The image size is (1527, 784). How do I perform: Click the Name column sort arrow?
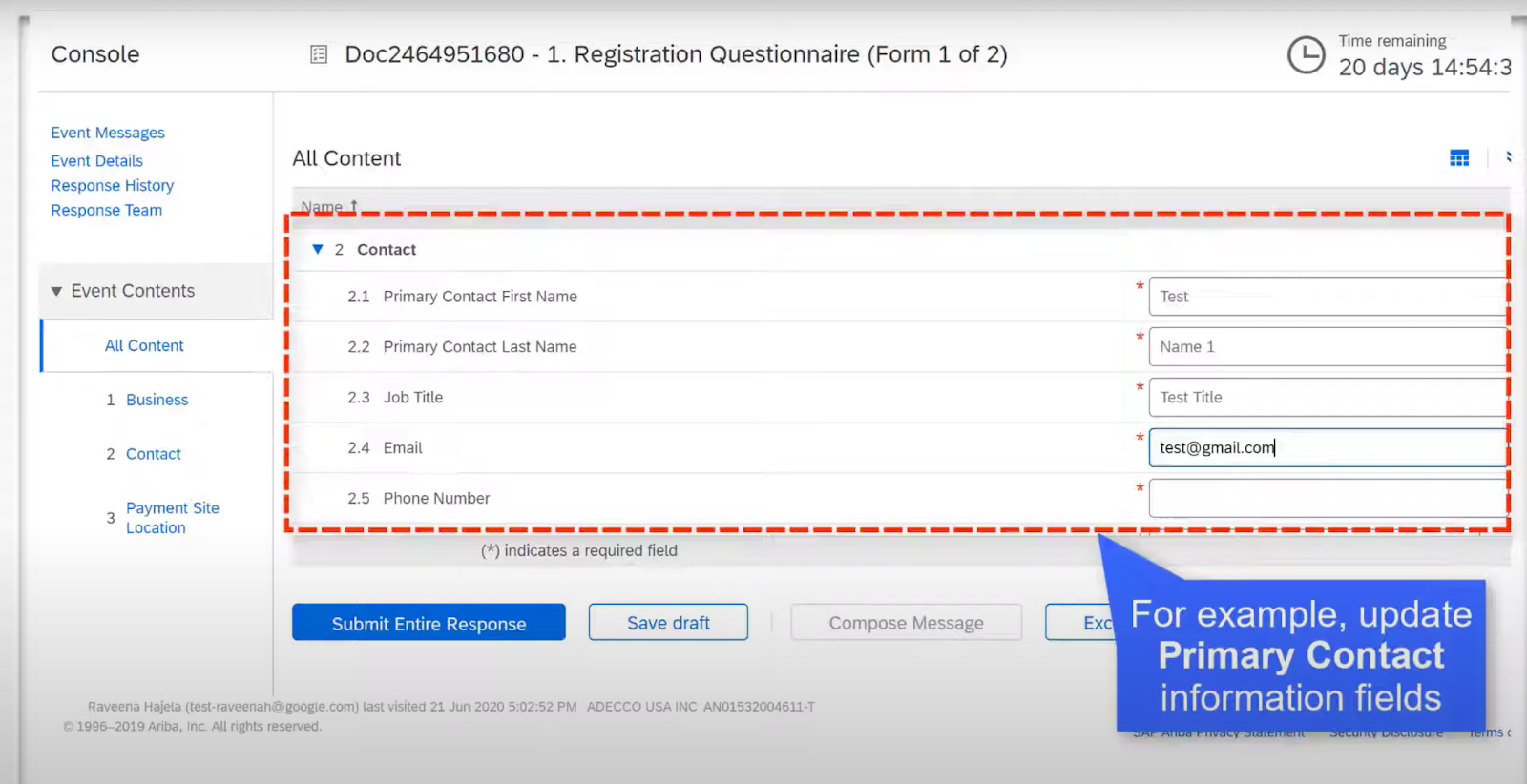354,206
